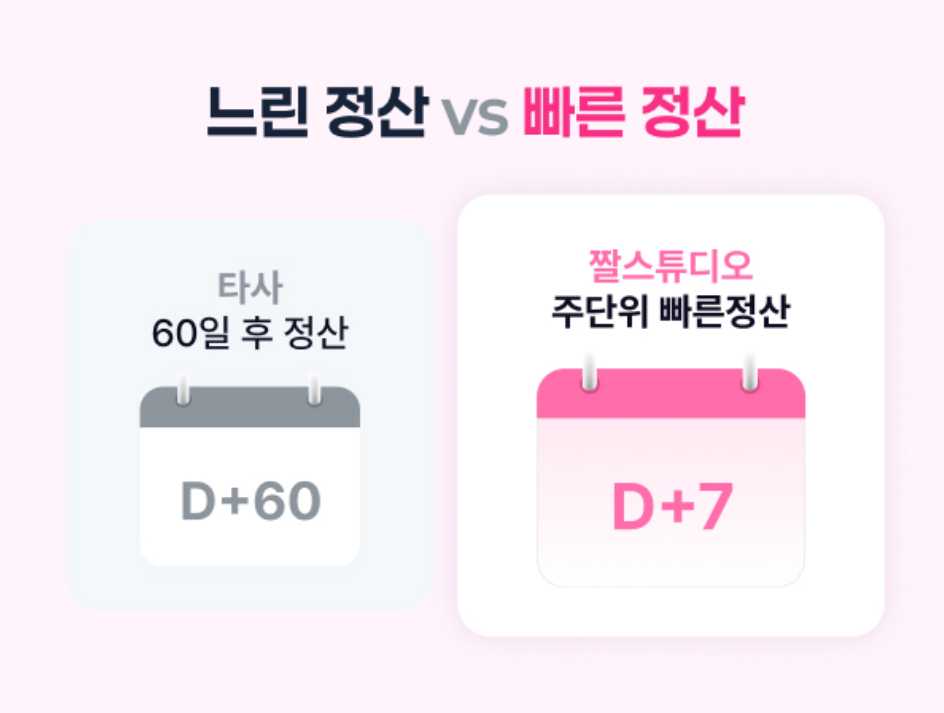Select the pink 짤스튜디오 label
Viewport: 944px width, 713px height.
(x=671, y=267)
